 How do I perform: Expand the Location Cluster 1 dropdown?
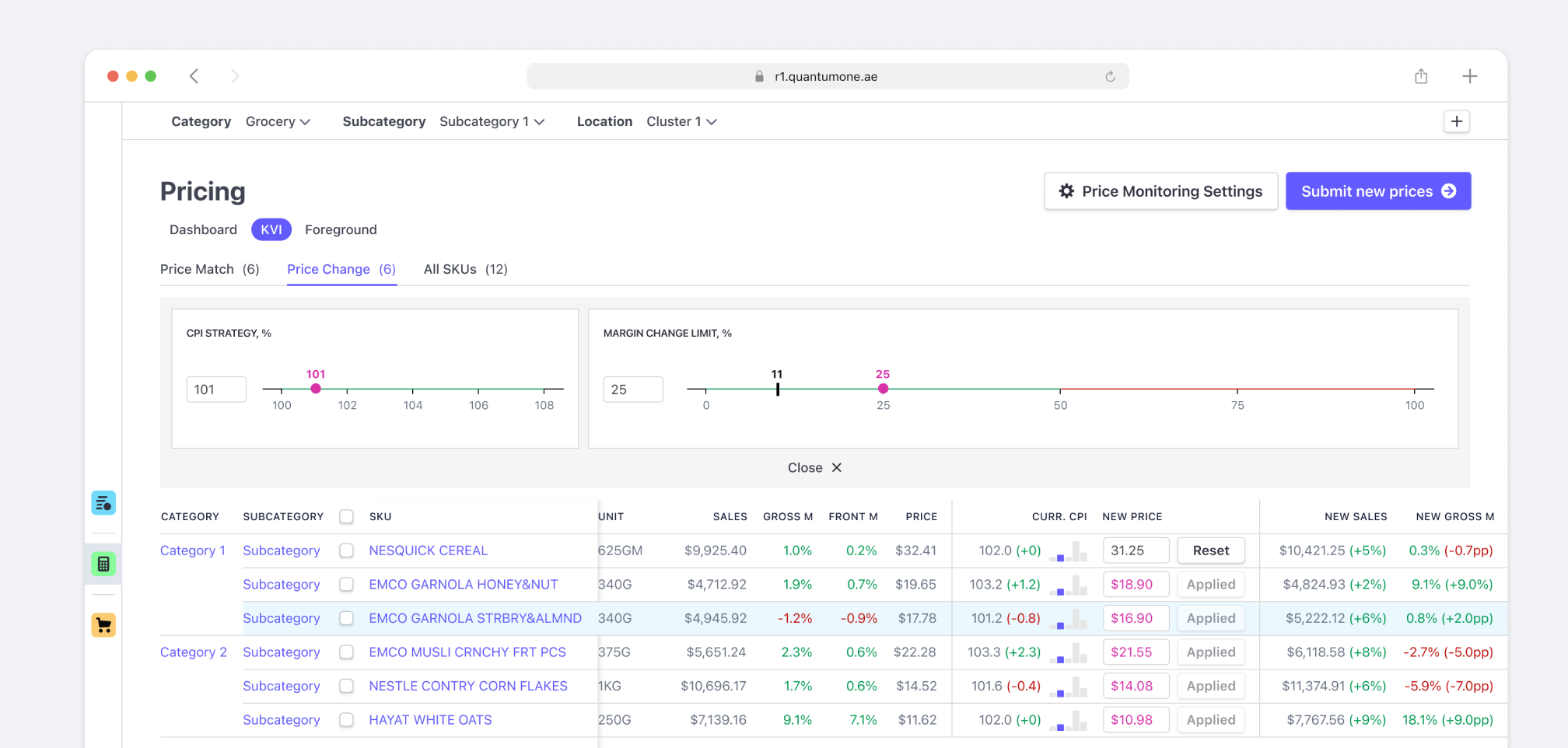click(681, 121)
